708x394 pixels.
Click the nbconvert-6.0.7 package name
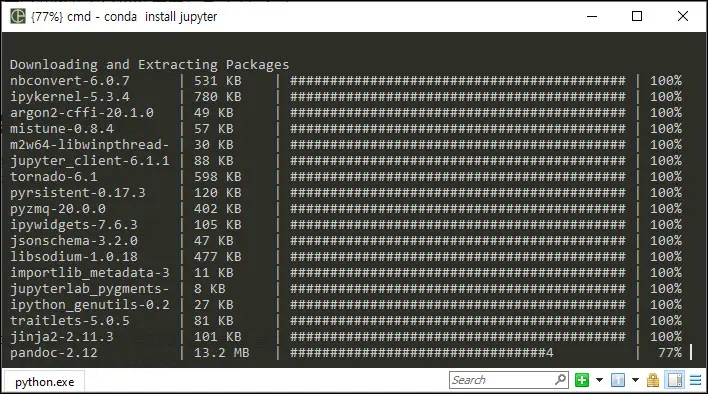coord(70,81)
